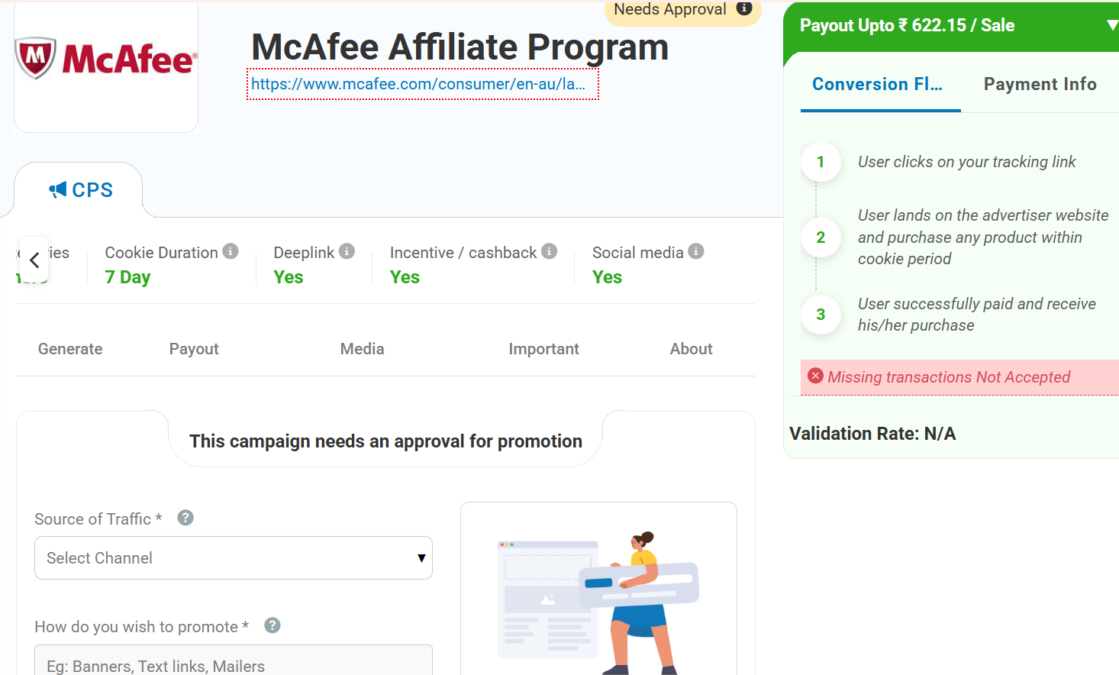
Task: Click the Source of Traffic help icon
Action: coord(185,518)
